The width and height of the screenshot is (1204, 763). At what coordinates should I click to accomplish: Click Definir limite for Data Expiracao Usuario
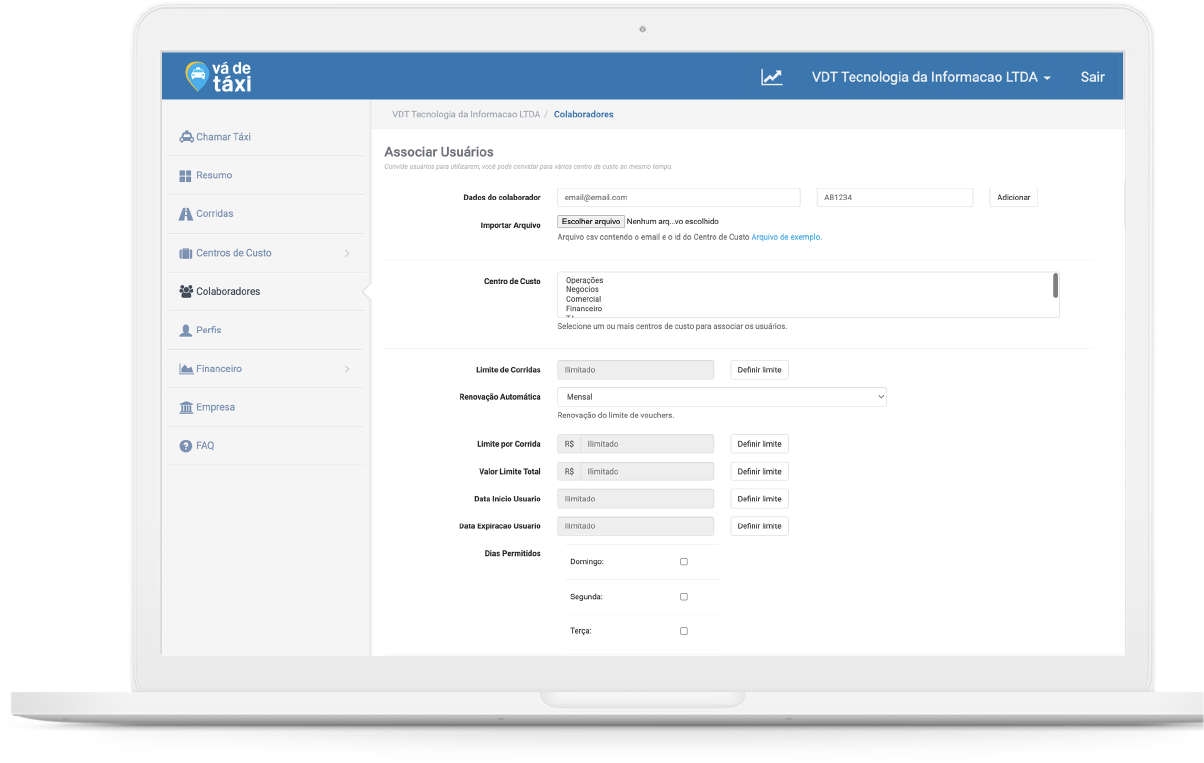point(760,526)
